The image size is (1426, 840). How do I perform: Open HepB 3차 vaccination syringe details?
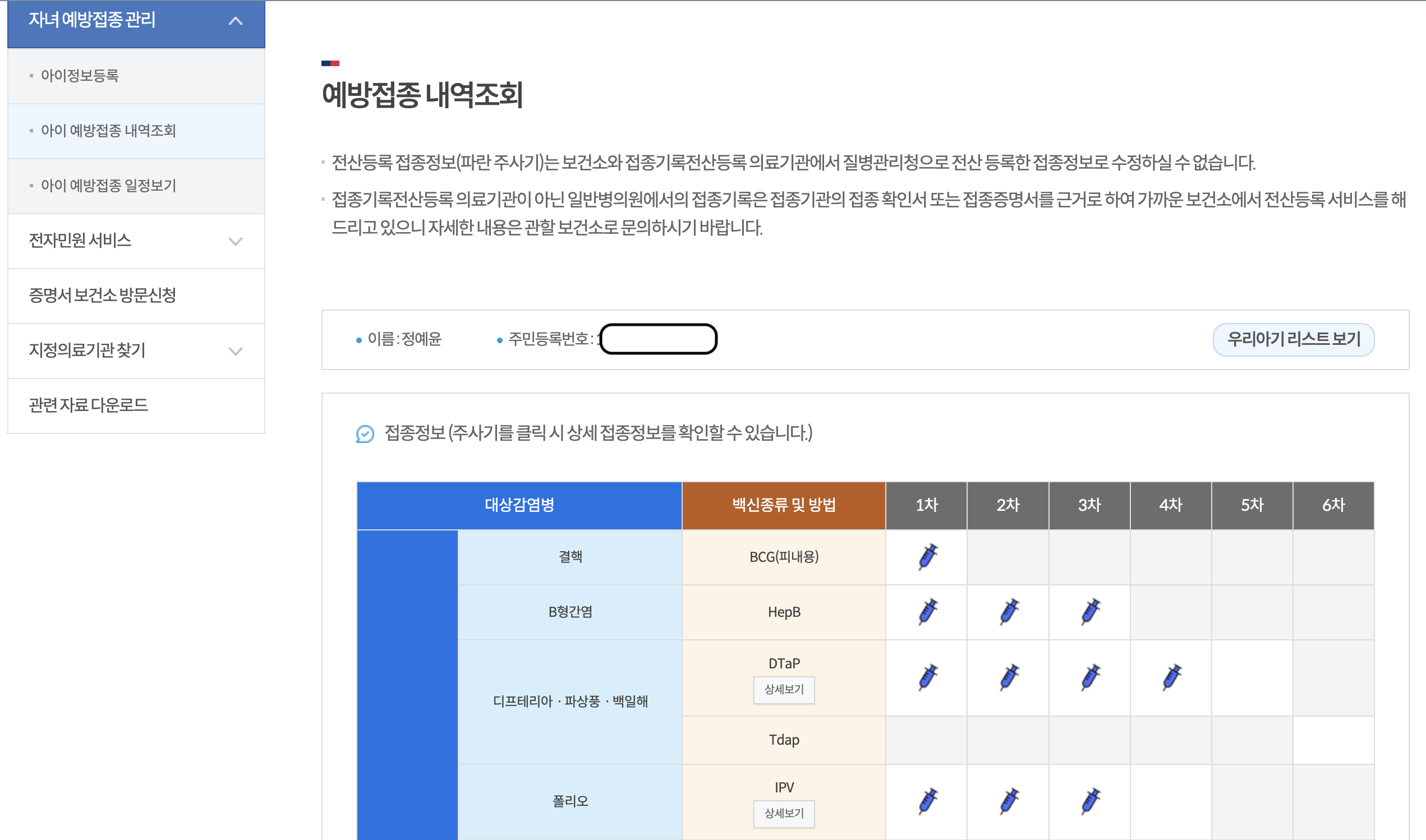point(1091,612)
